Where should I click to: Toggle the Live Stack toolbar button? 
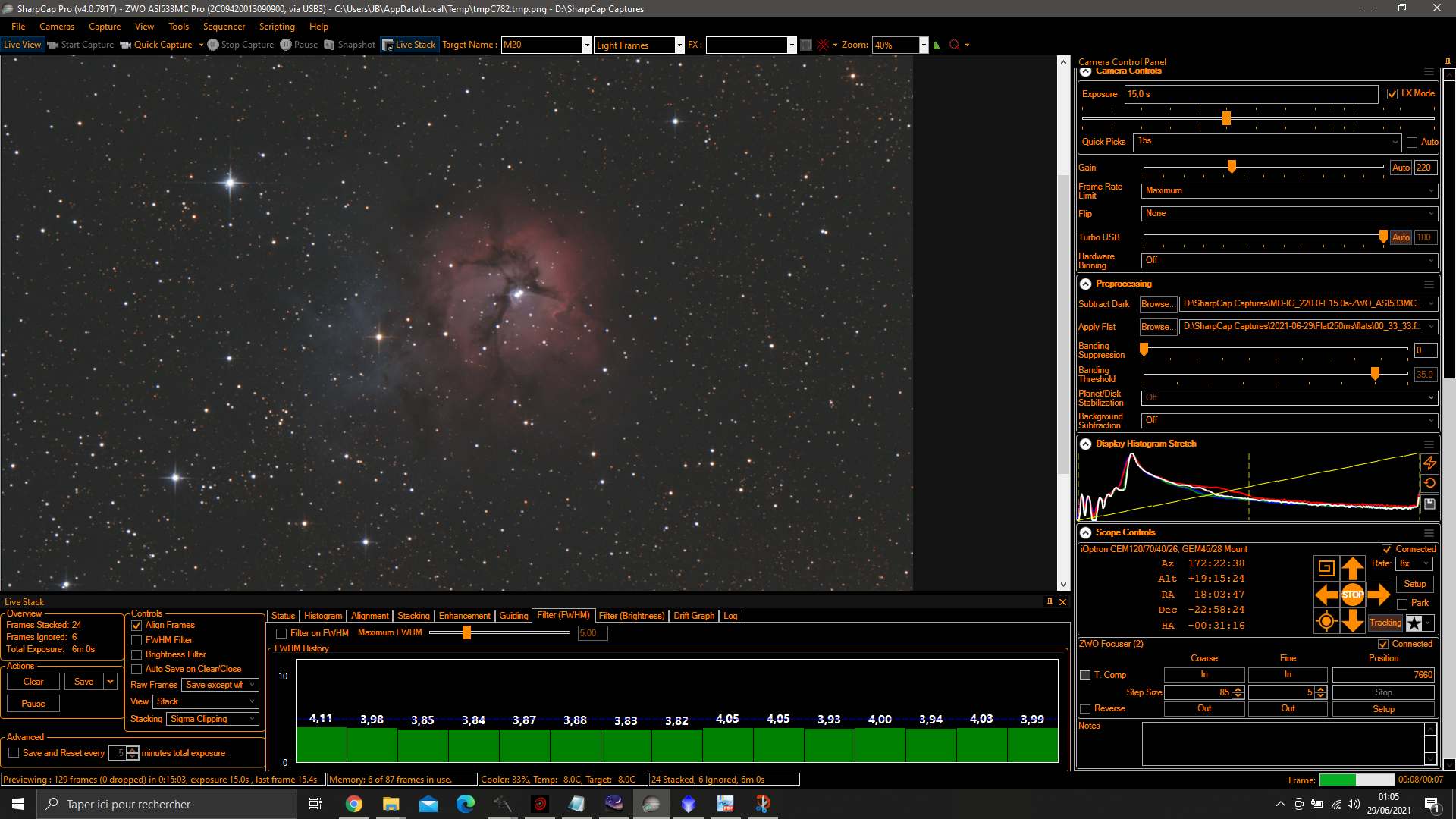pyautogui.click(x=409, y=45)
